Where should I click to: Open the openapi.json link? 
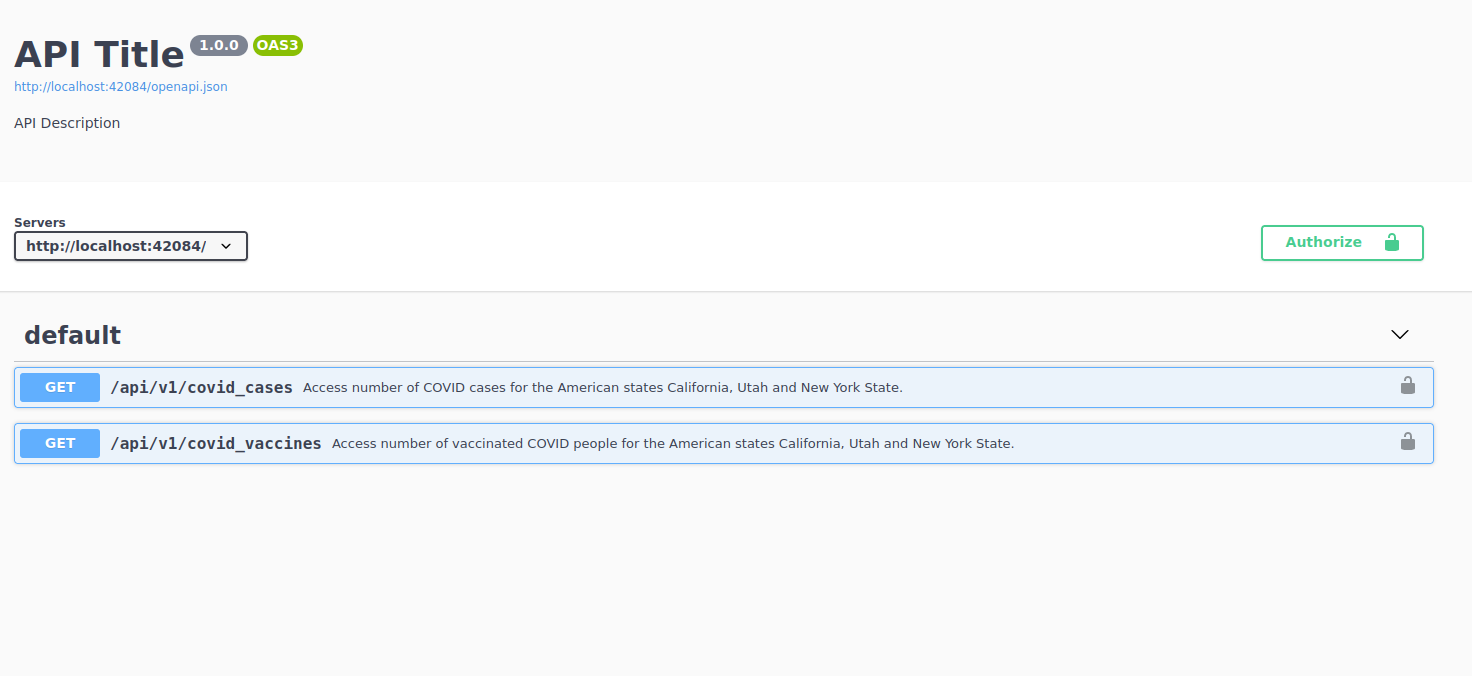(x=121, y=87)
